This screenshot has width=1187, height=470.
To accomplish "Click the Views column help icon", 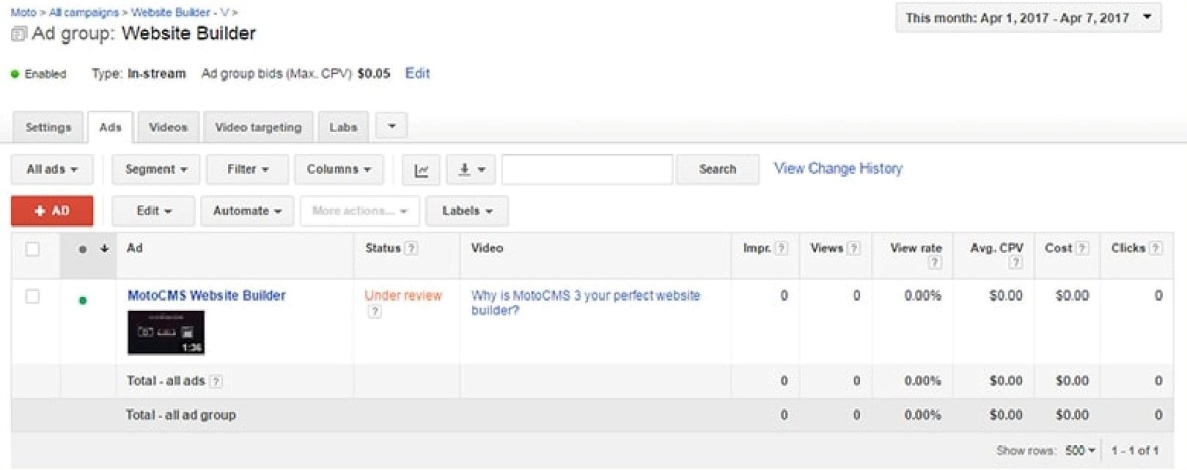I will click(x=854, y=249).
